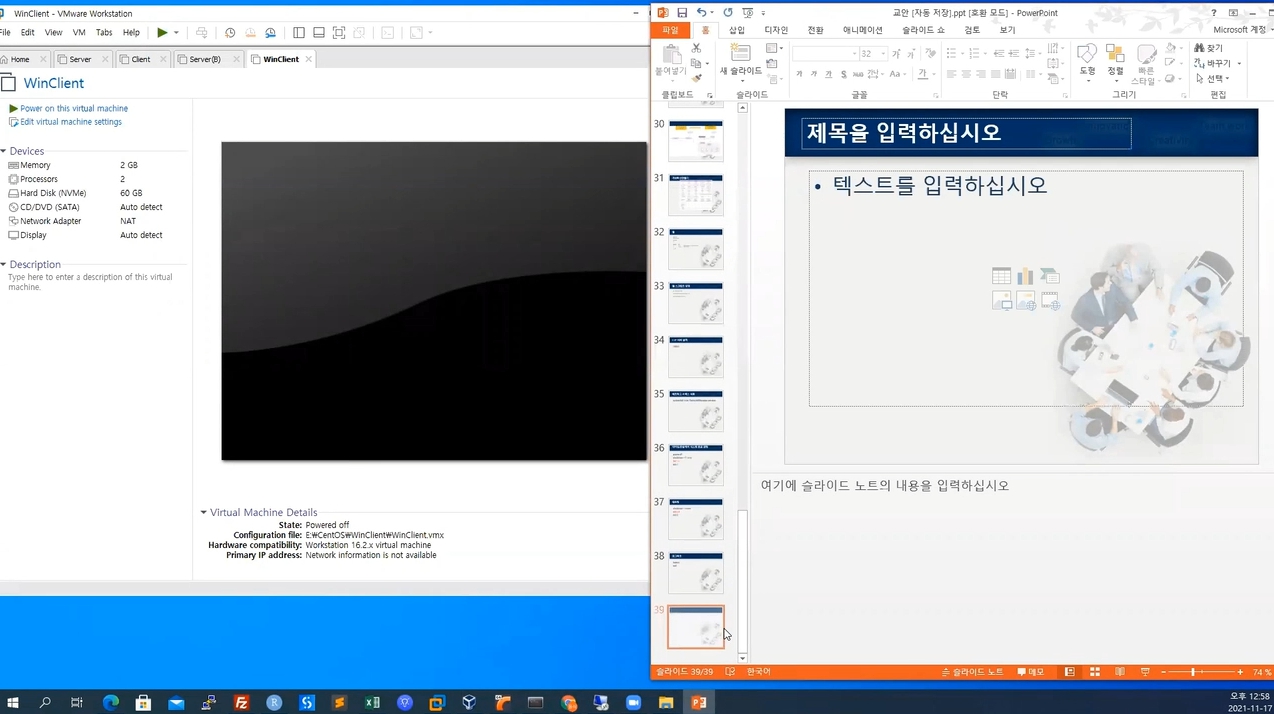The width and height of the screenshot is (1274, 714).
Task: Open the 삽입 ribbon tab
Action: pyautogui.click(x=737, y=30)
